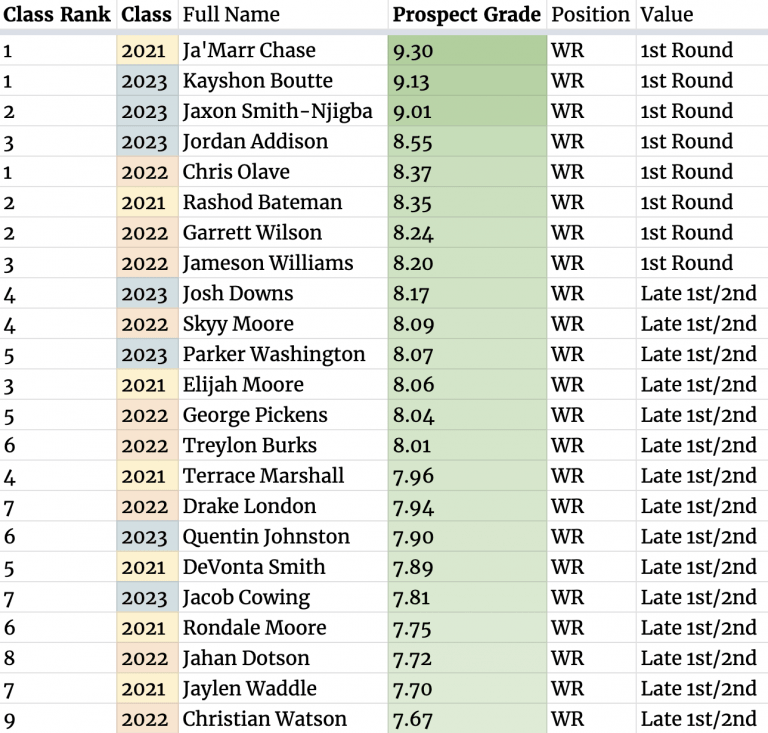Select Kayshon Boutte's 2023 class cell
Image resolution: width=768 pixels, height=733 pixels.
pyautogui.click(x=147, y=81)
